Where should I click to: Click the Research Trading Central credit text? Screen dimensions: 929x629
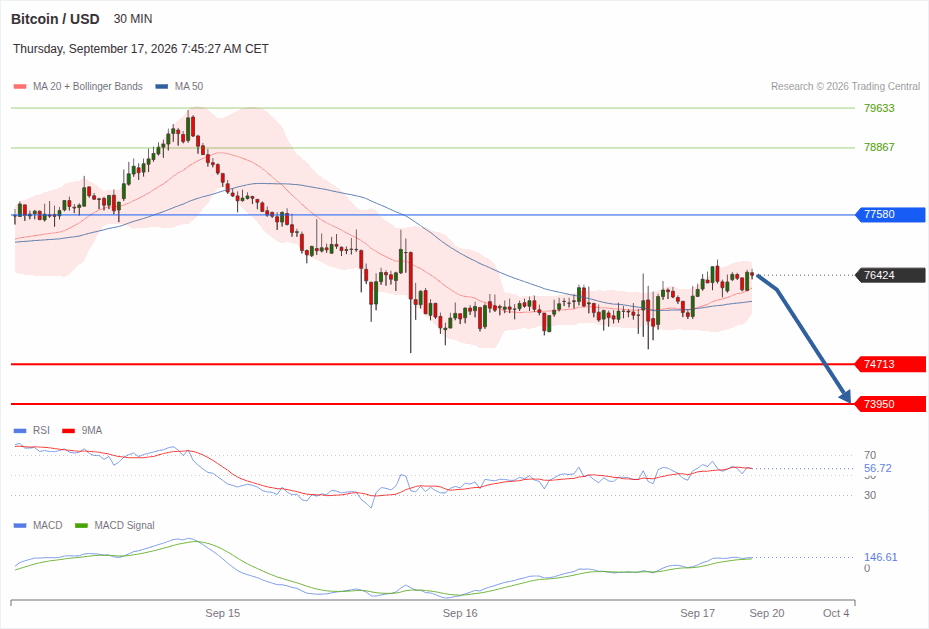click(x=845, y=86)
